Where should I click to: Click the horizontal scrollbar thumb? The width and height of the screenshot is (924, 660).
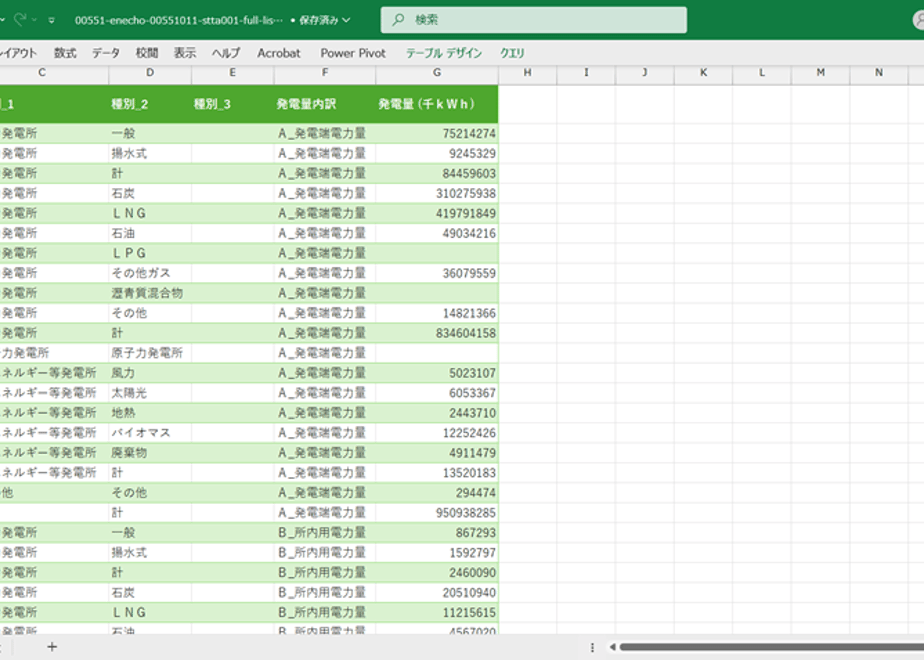[x=771, y=647]
